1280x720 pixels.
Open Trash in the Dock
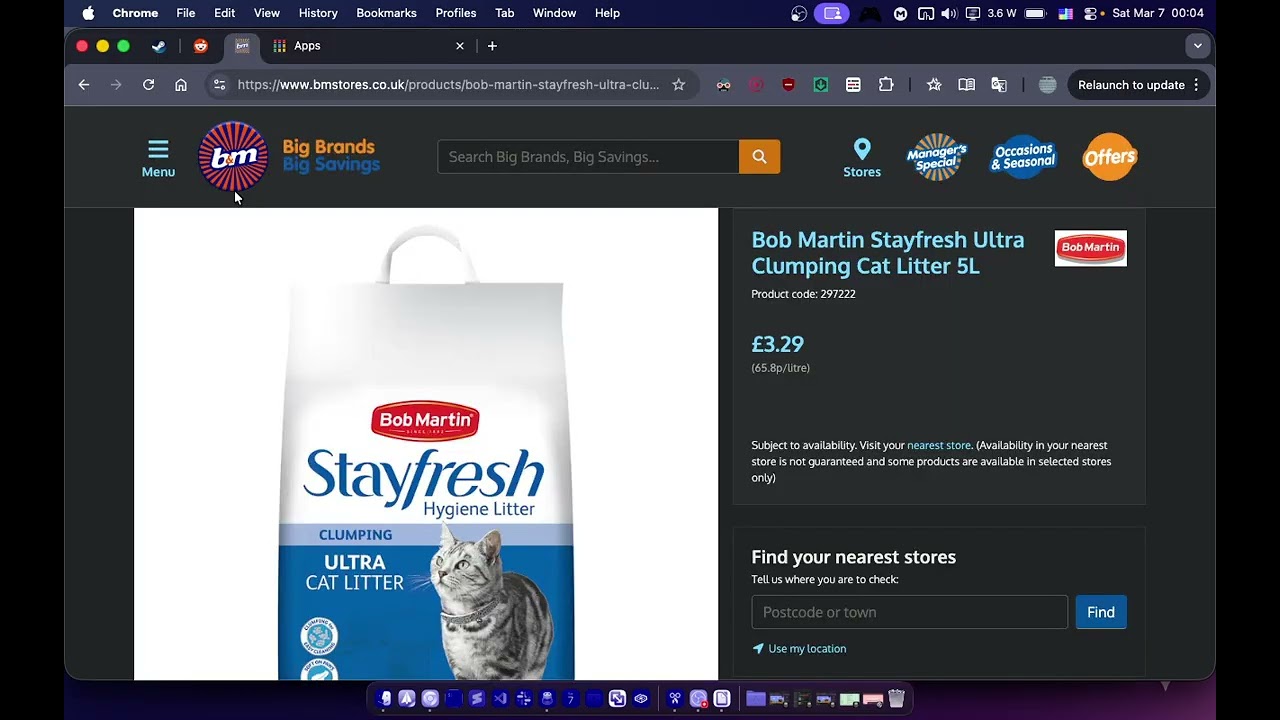click(x=896, y=699)
